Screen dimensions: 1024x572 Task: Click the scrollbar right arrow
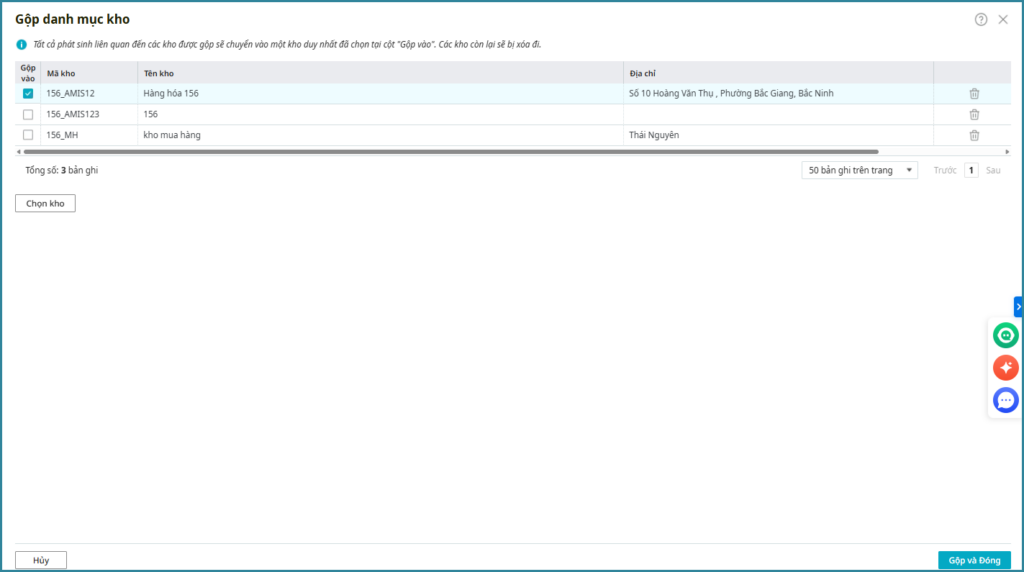point(1007,151)
